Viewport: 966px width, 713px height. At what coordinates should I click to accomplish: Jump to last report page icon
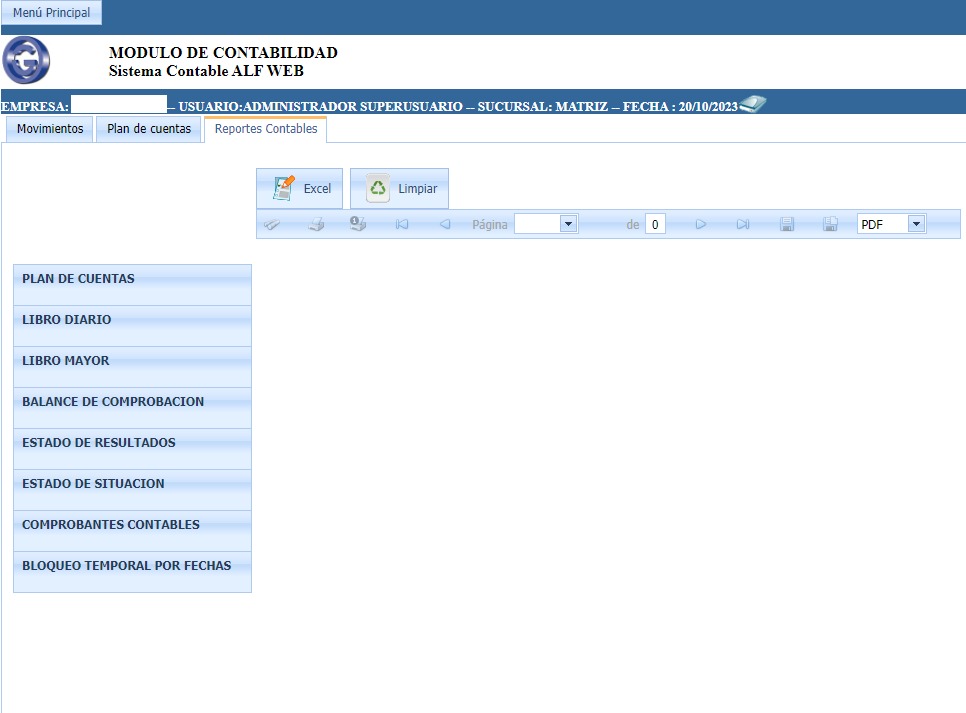(743, 225)
